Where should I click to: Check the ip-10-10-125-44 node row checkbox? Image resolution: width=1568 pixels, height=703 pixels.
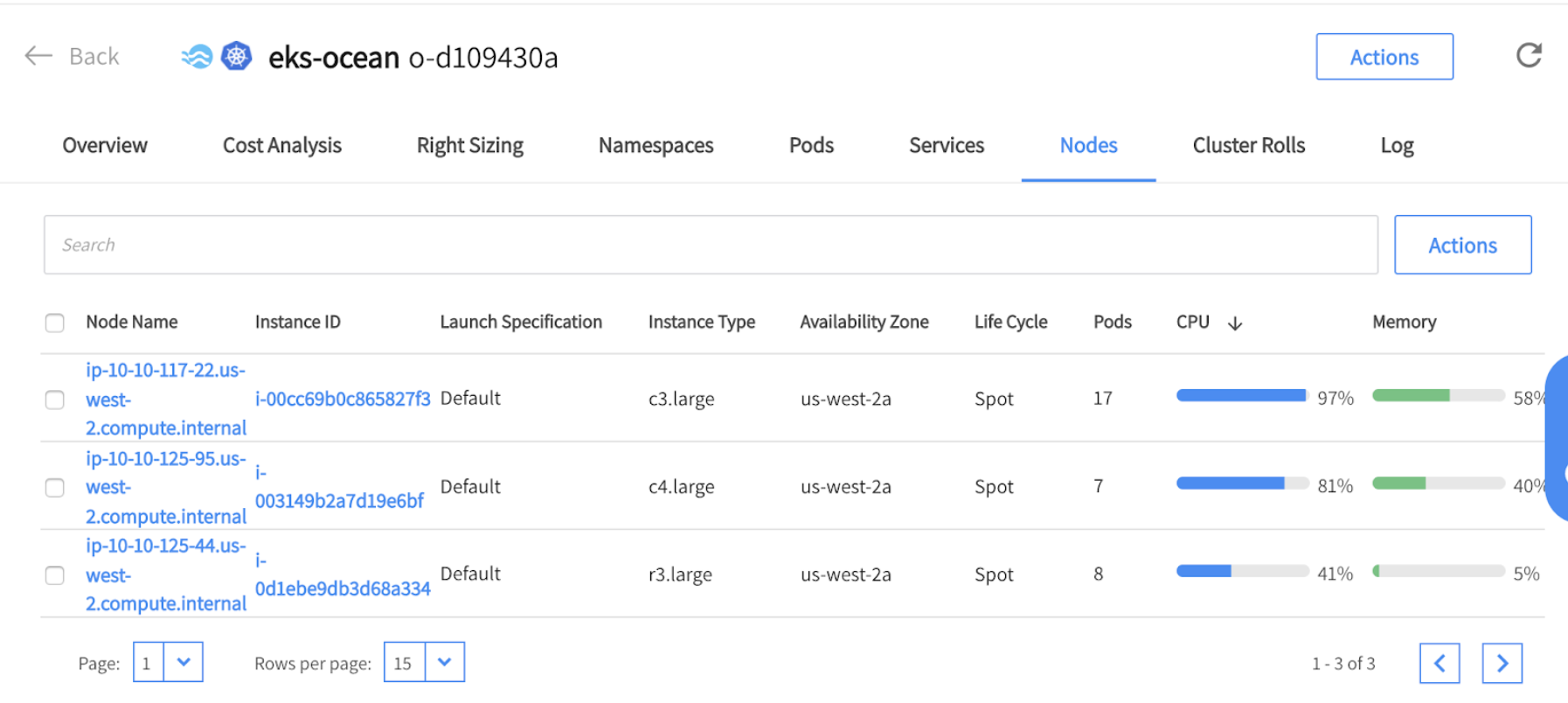coord(55,575)
